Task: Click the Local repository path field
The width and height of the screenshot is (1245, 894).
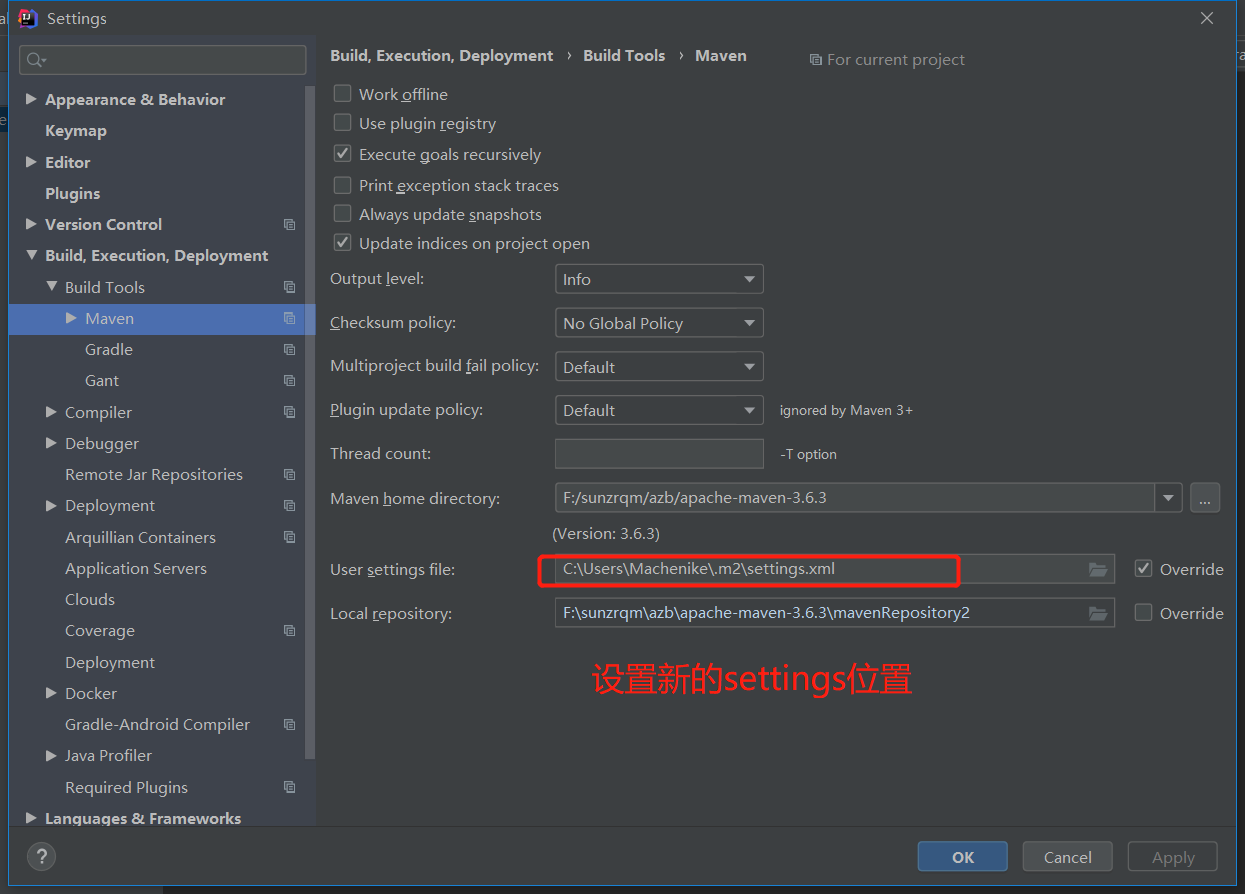Action: 835,613
